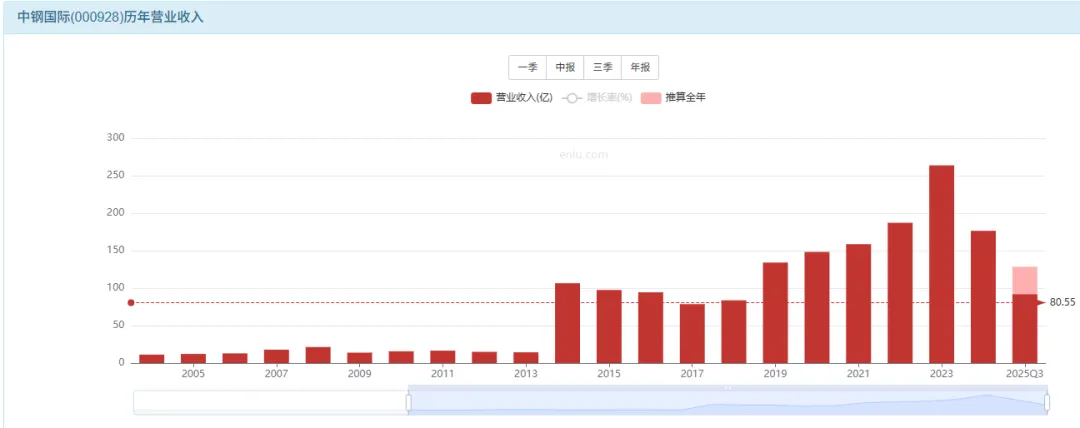1080x428 pixels.
Task: Click the pink projected full-year 2025 bar
Action: 1025,281
